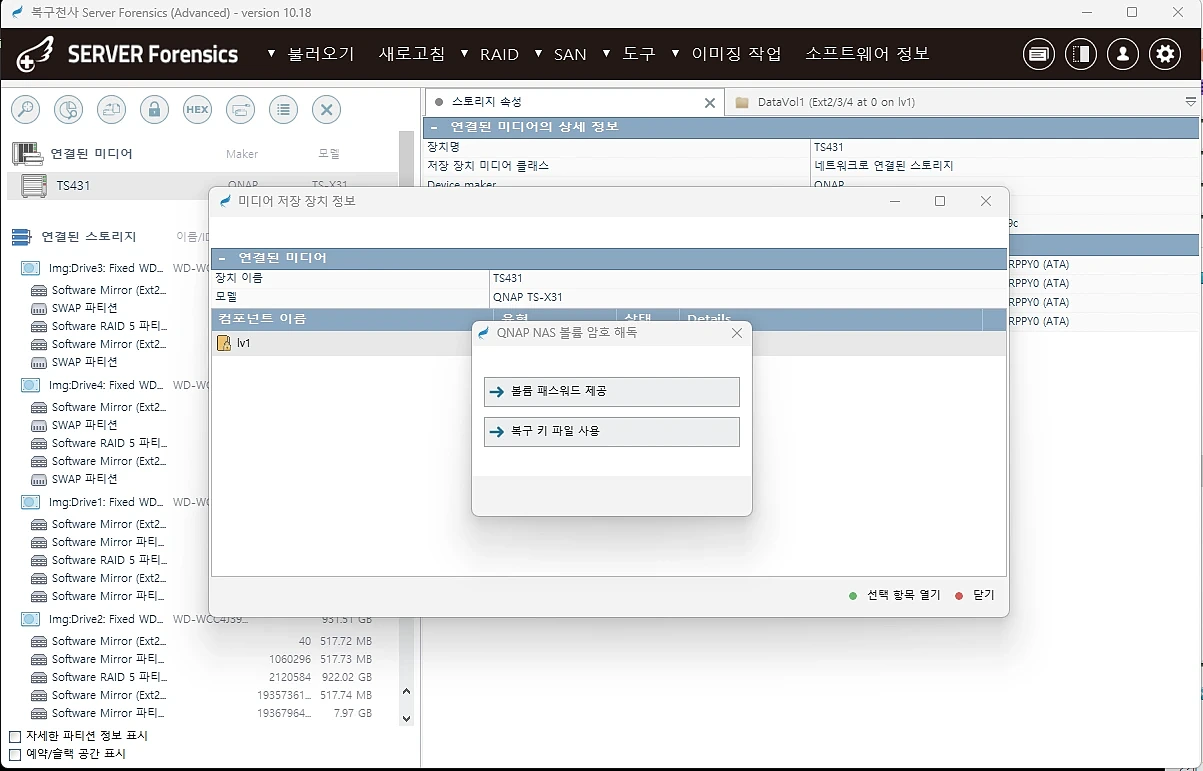Click the 컴포넌트 이름 column header
The height and width of the screenshot is (771, 1203).
click(x=351, y=319)
